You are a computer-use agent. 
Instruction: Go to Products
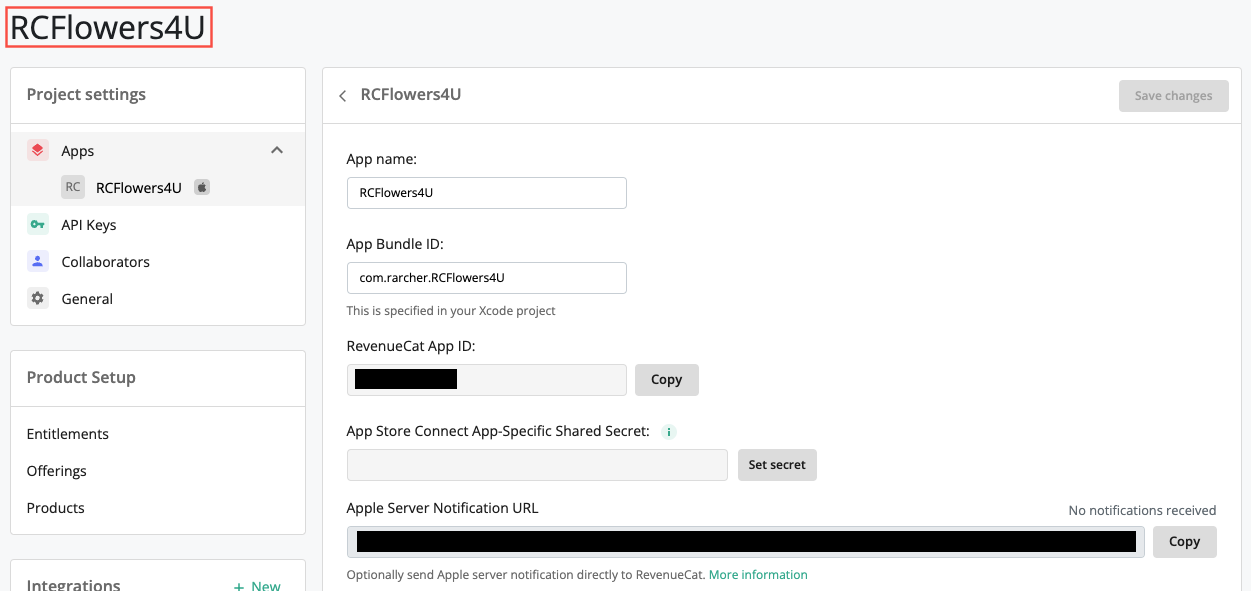click(56, 508)
